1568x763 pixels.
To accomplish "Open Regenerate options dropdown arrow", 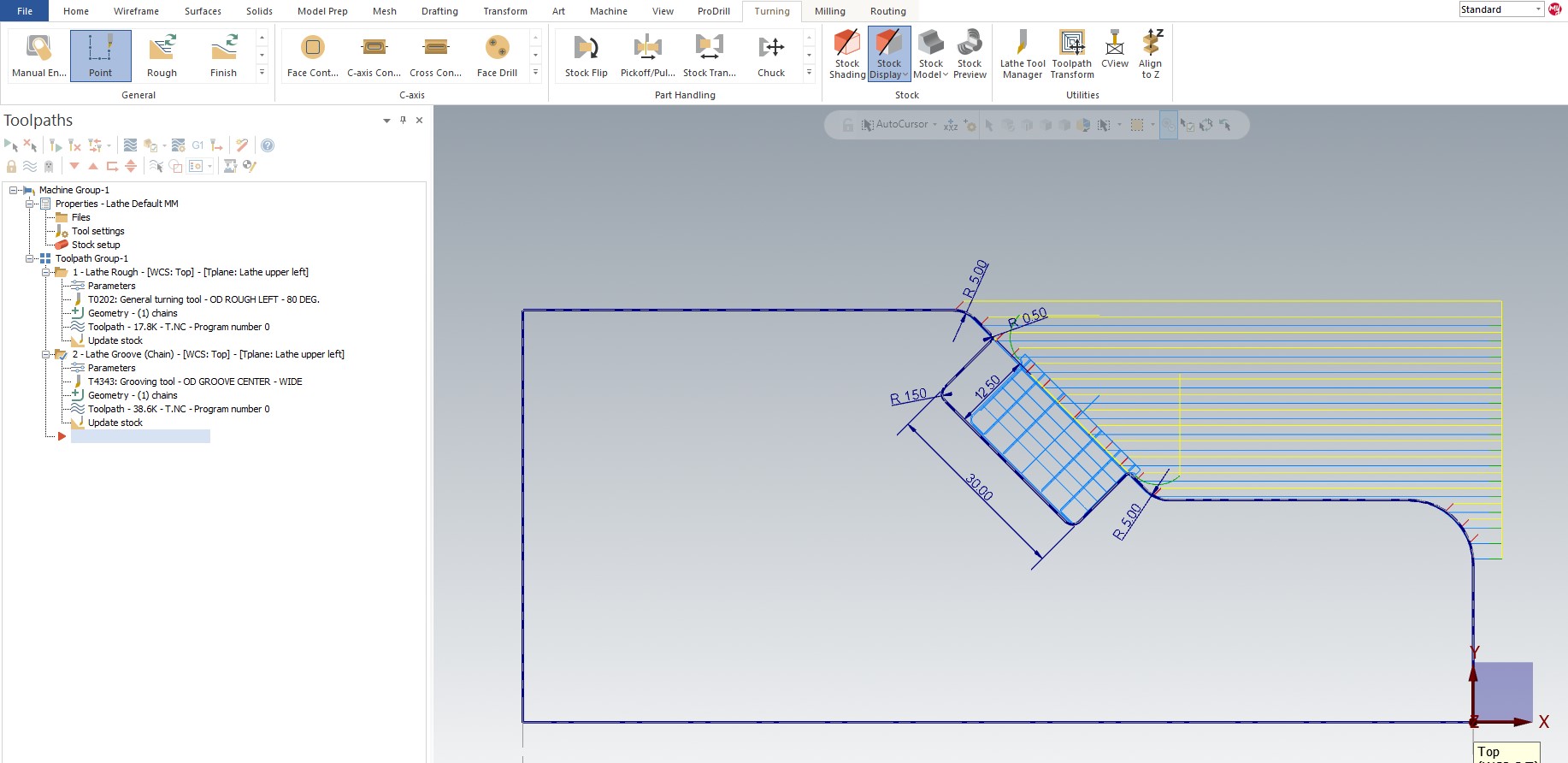I will point(109,145).
